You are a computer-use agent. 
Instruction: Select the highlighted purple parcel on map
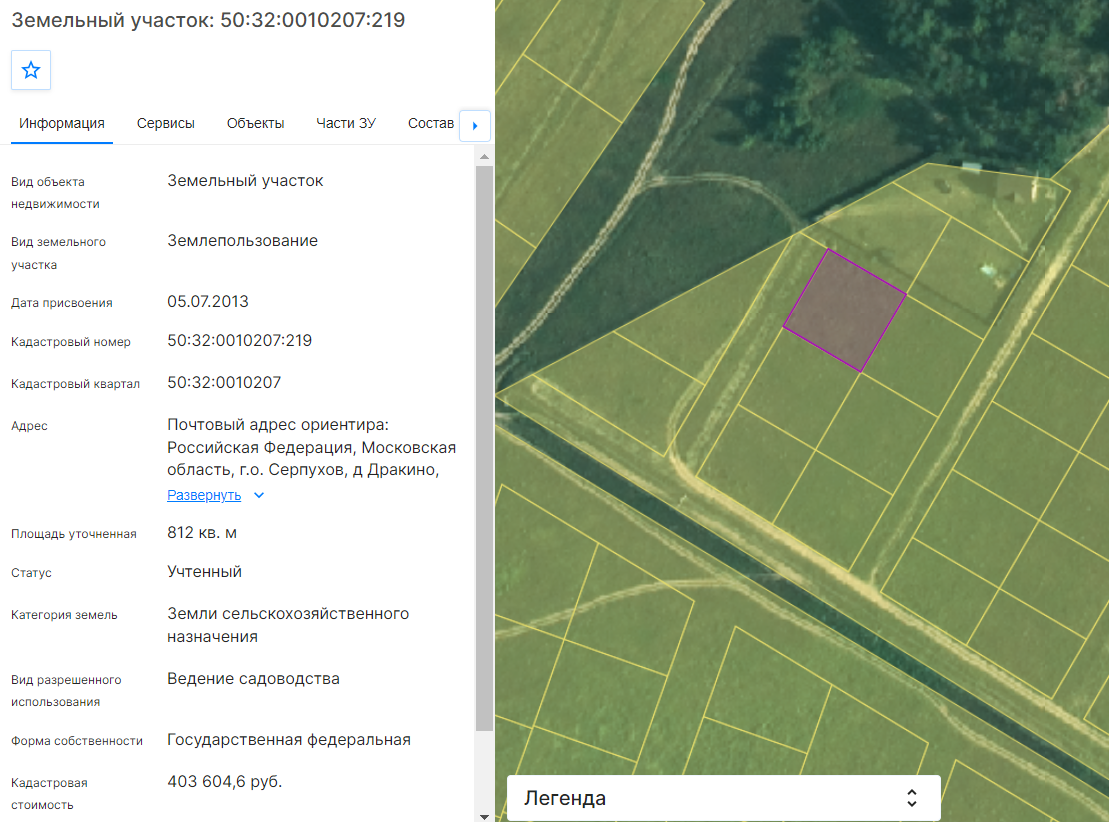pos(844,310)
